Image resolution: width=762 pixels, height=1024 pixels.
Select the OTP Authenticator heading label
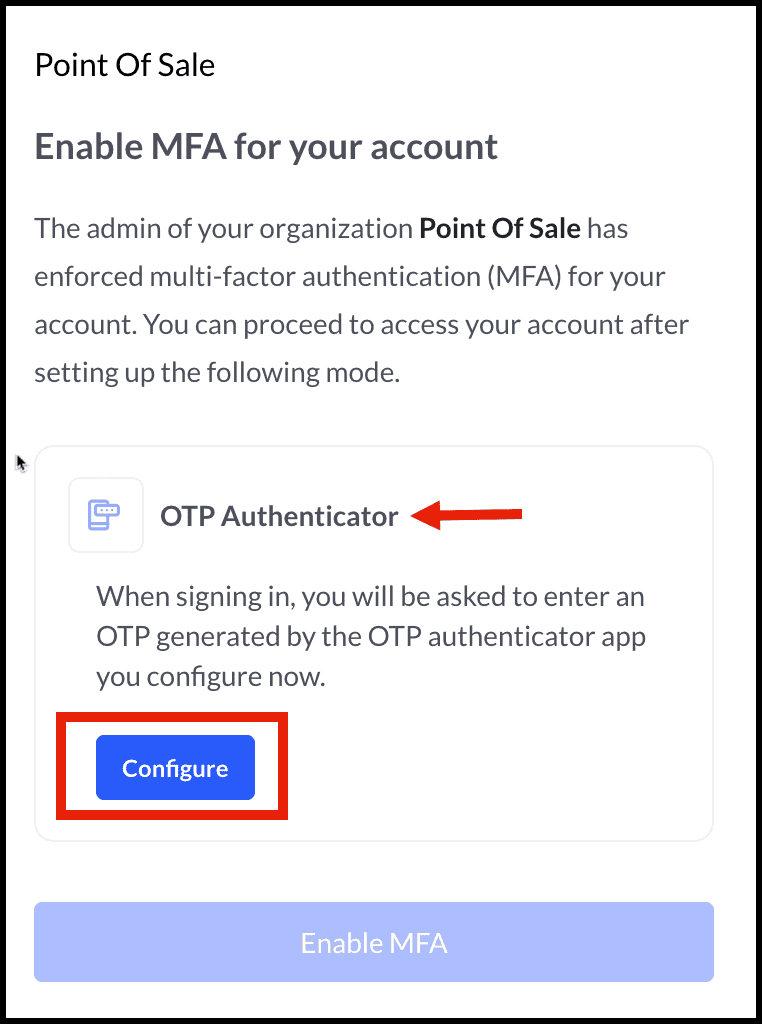tap(279, 516)
